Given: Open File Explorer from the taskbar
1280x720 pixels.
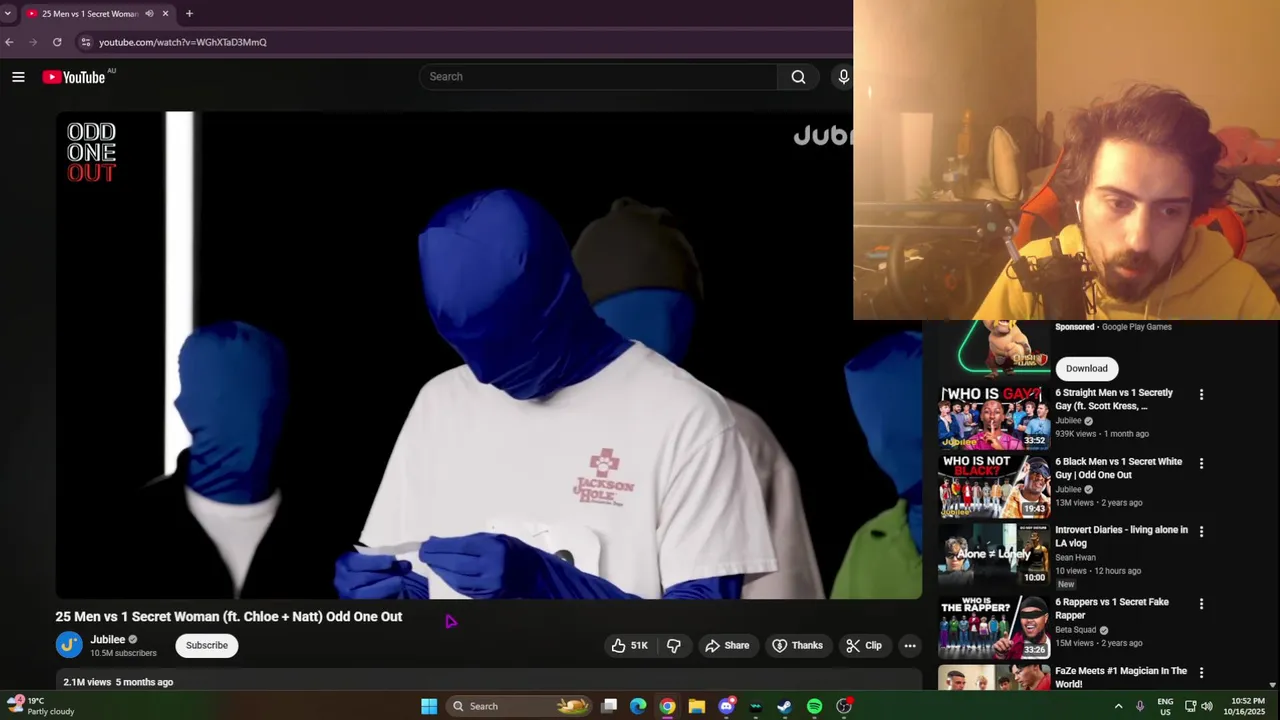Looking at the screenshot, I should click(697, 706).
